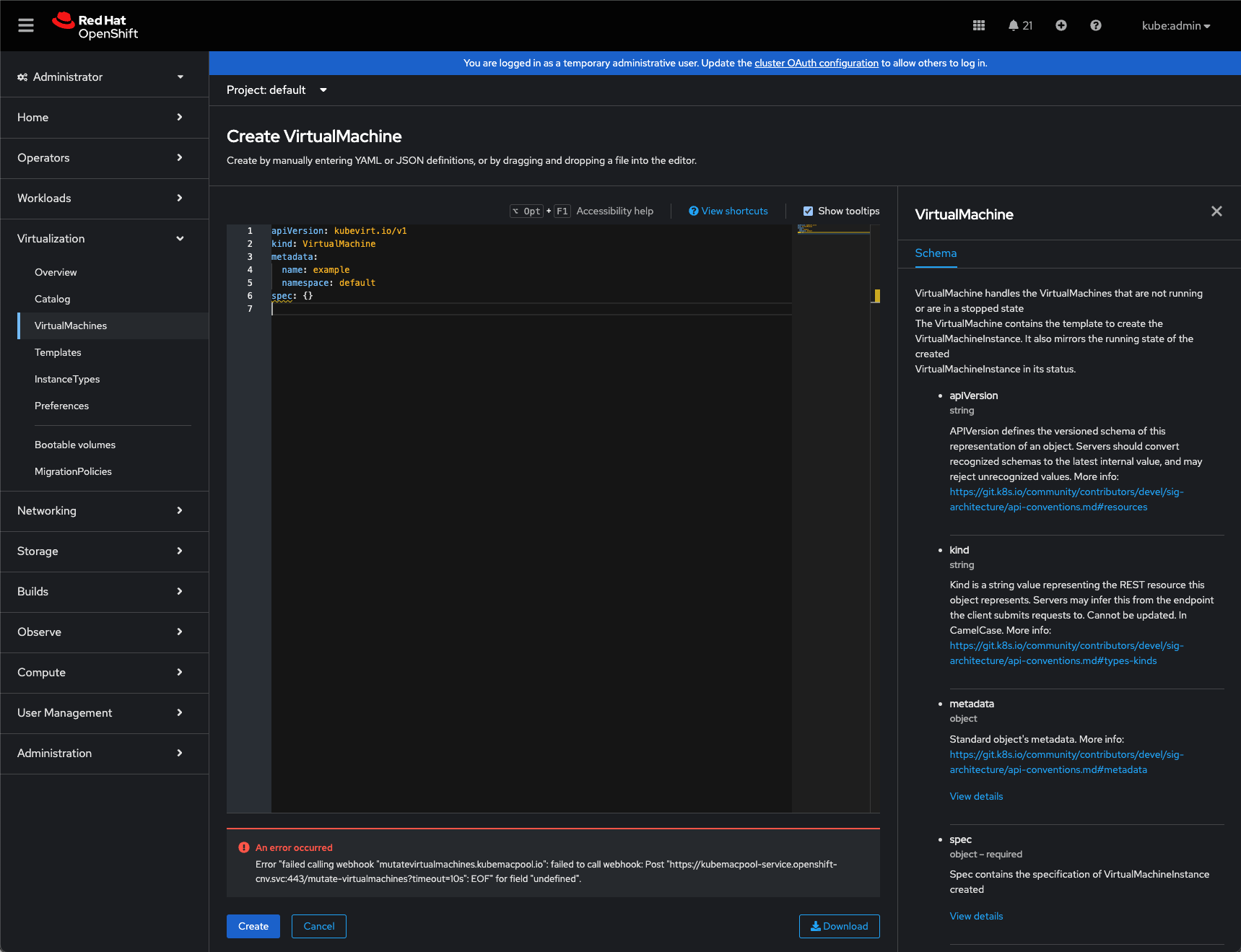Click the Cancel button
This screenshot has height=952, width=1241.
pos(319,926)
